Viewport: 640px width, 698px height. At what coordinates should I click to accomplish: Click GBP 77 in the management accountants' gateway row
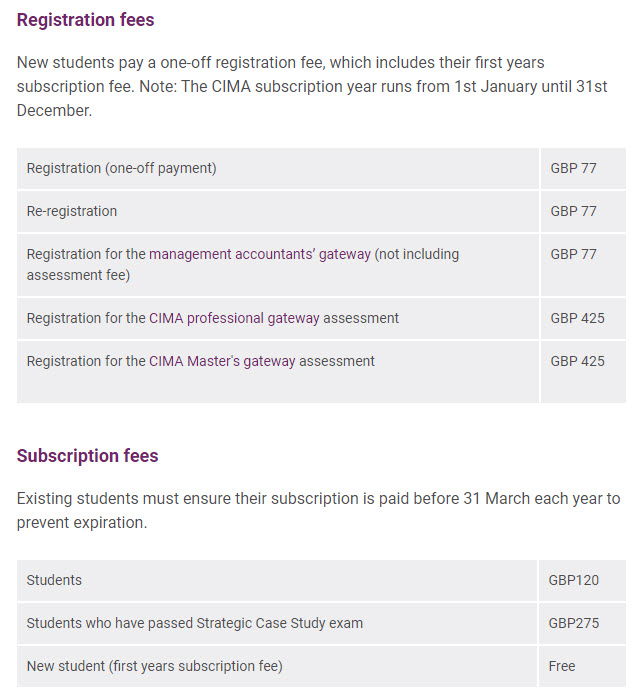pos(573,254)
